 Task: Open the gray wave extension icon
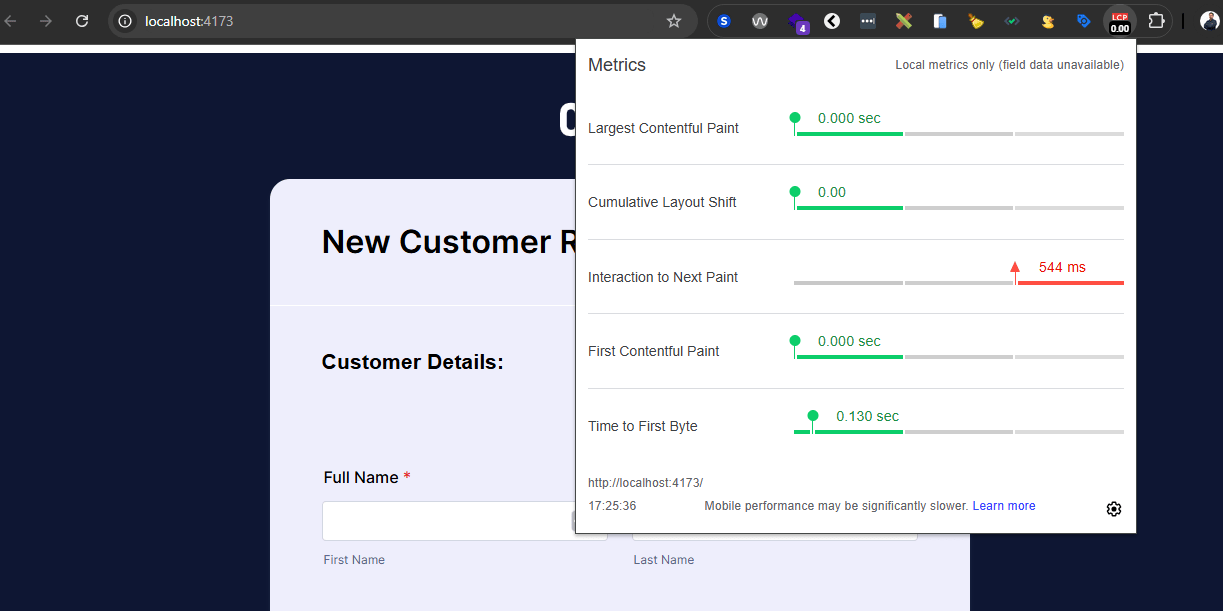(x=760, y=21)
